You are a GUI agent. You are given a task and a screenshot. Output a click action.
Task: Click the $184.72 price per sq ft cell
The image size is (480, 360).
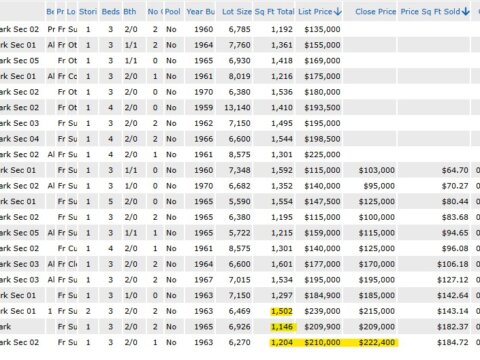pos(453,342)
